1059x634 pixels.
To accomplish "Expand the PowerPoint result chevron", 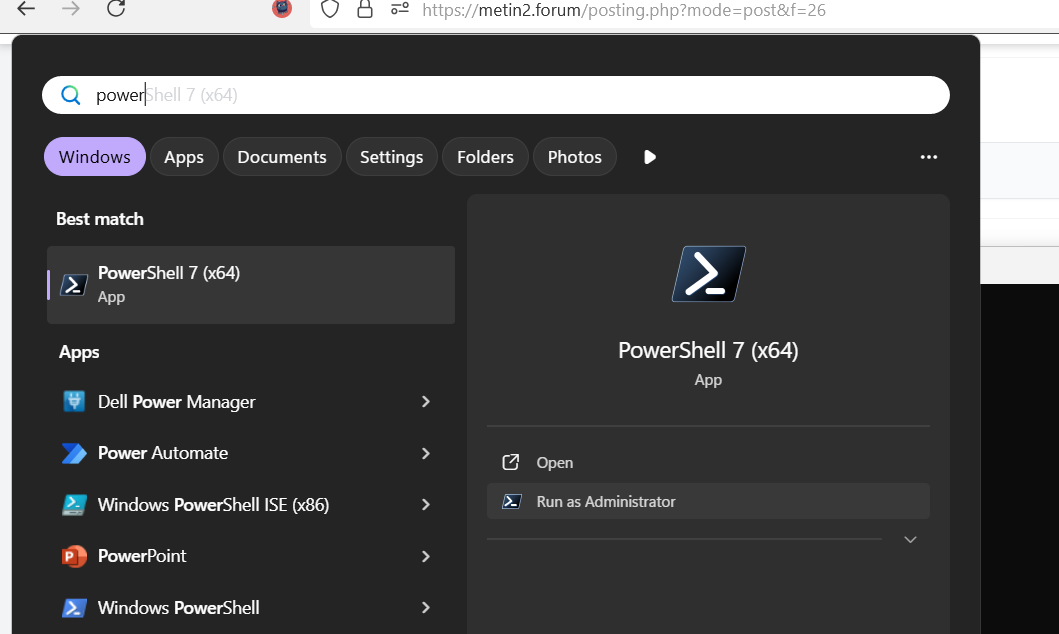I will tap(425, 556).
